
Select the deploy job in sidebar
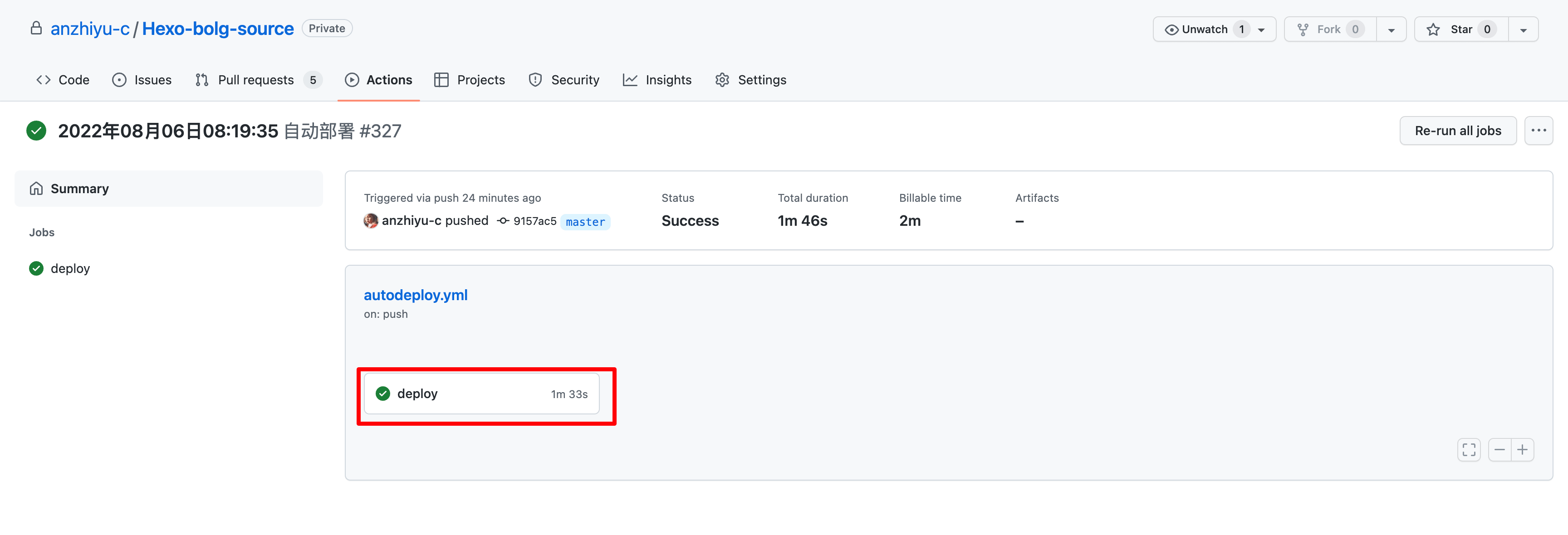70,268
